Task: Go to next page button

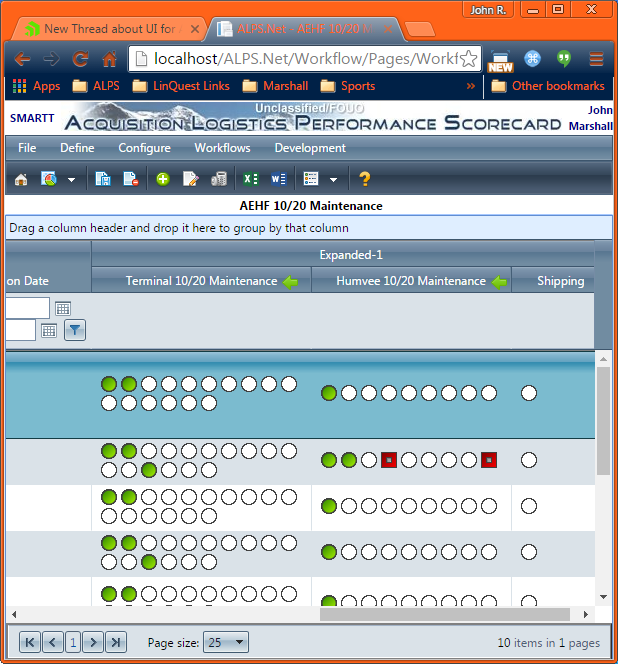Action: [x=93, y=642]
